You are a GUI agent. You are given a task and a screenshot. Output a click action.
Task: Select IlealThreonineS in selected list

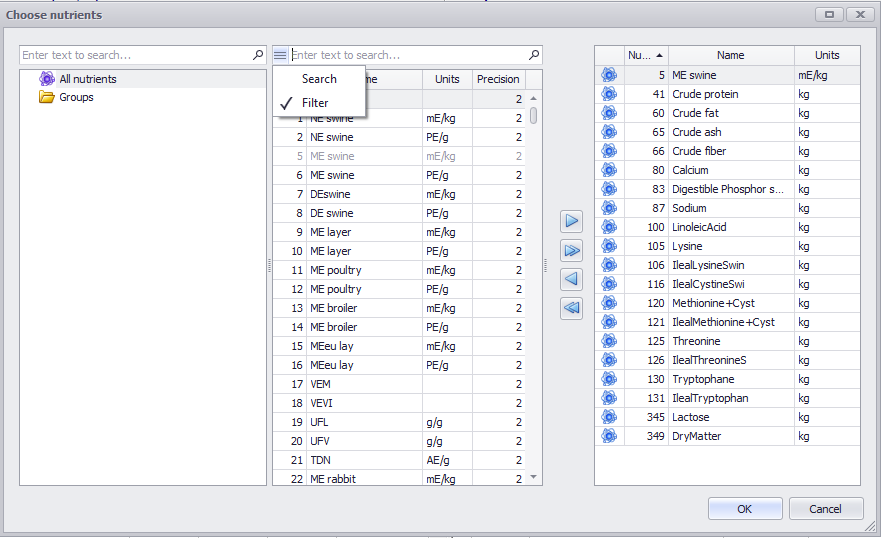[728, 360]
